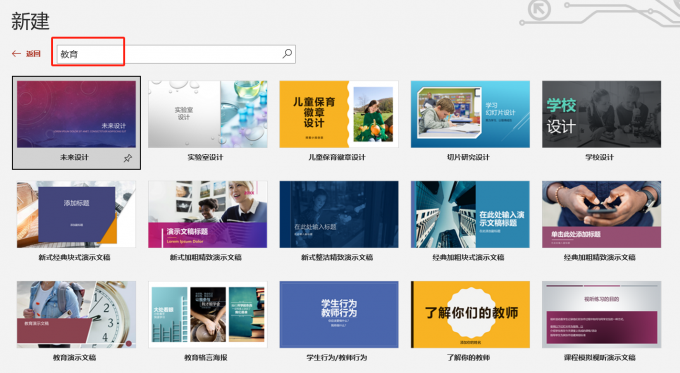The image size is (680, 373).
Task: Select the 学生行为/教师行为 template thumbnail
Action: [339, 314]
